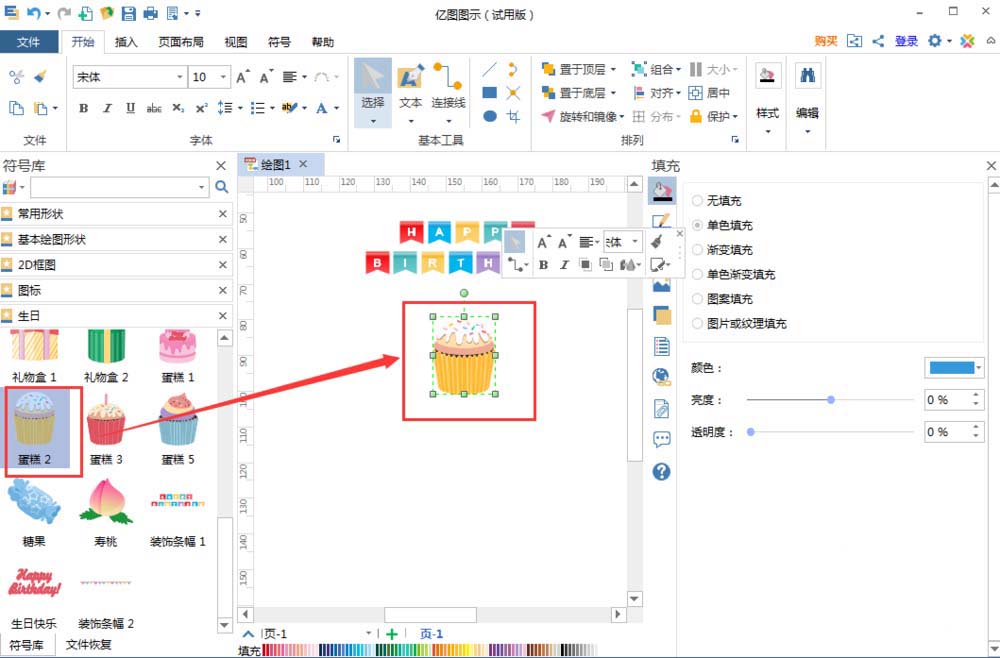
Task: Apply bold formatting to text
Action: (x=83, y=109)
